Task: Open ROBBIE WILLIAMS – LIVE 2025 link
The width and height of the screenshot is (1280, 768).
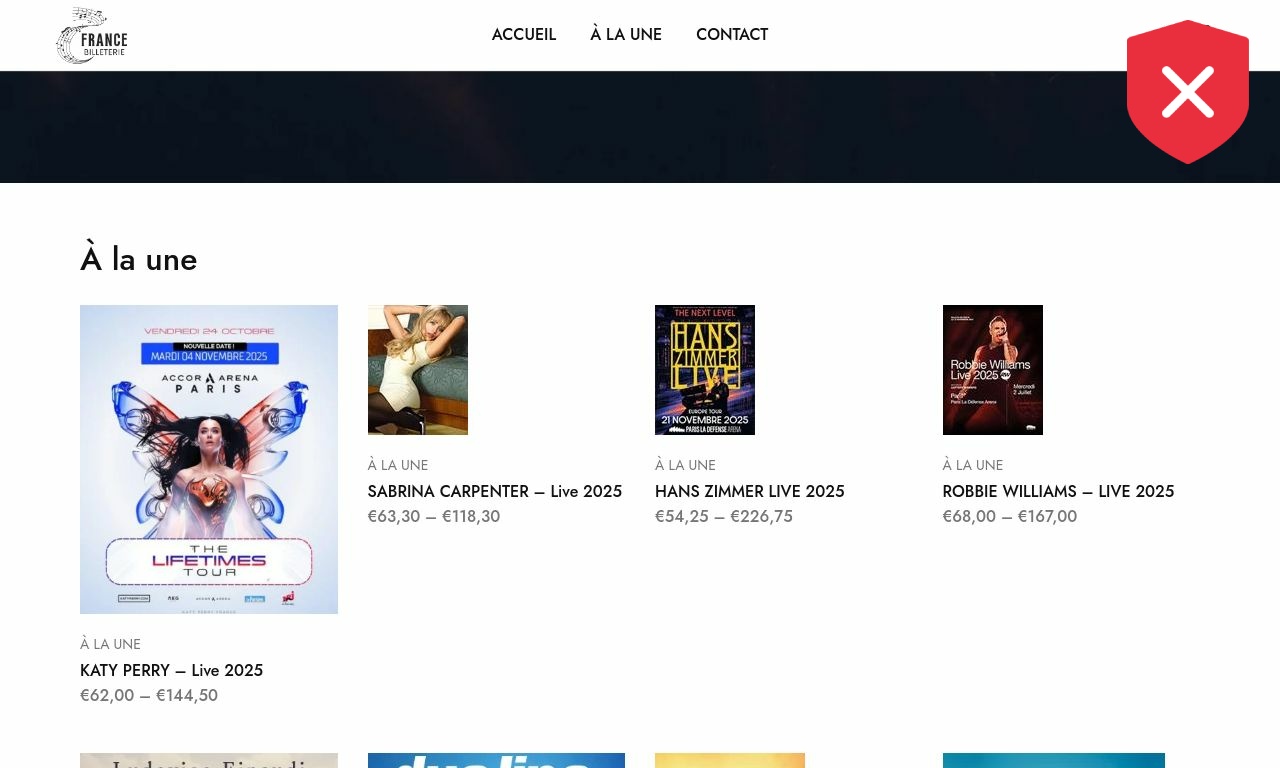Action: 1058,491
